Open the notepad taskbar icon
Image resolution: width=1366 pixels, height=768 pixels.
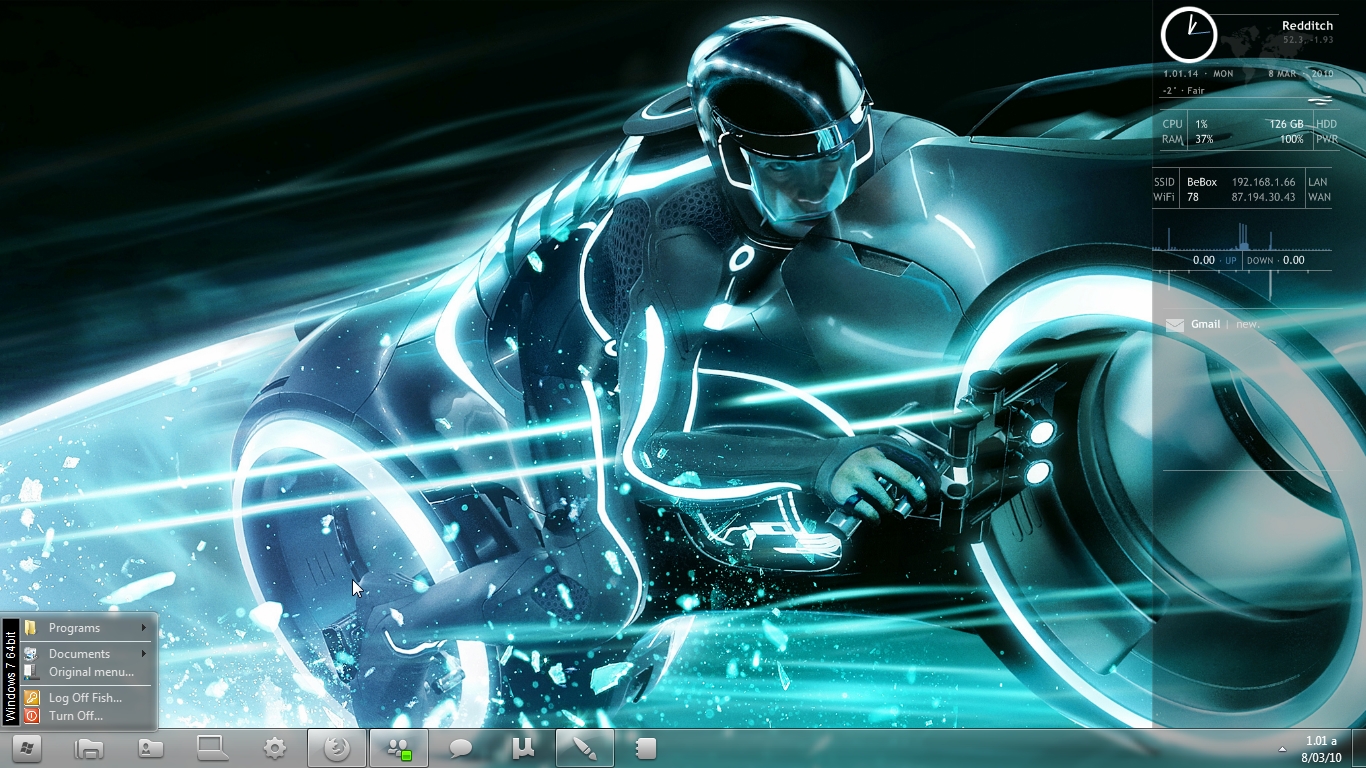pyautogui.click(x=646, y=748)
